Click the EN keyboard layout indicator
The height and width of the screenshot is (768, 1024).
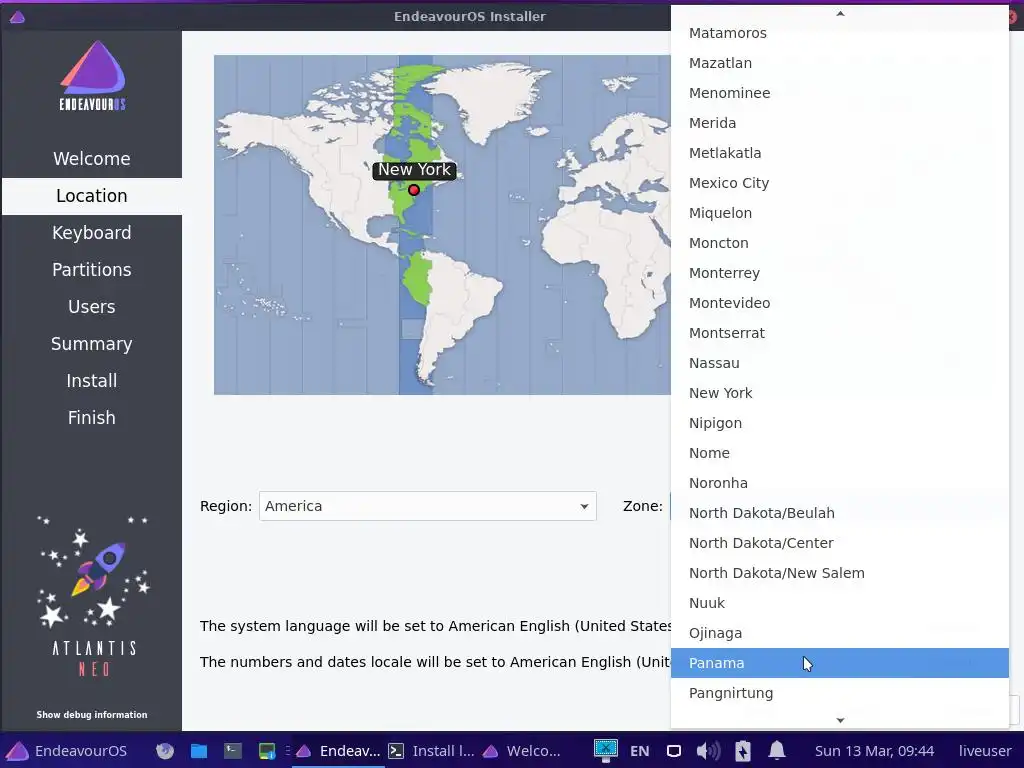639,751
